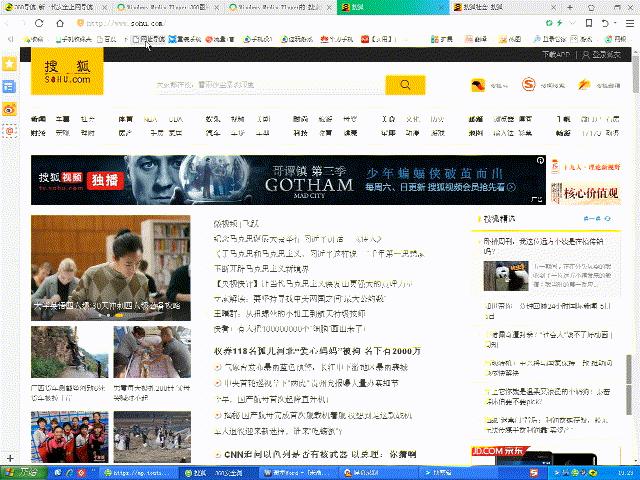
Task: Open the mountain cliff road thumbnail
Action: pos(69,351)
